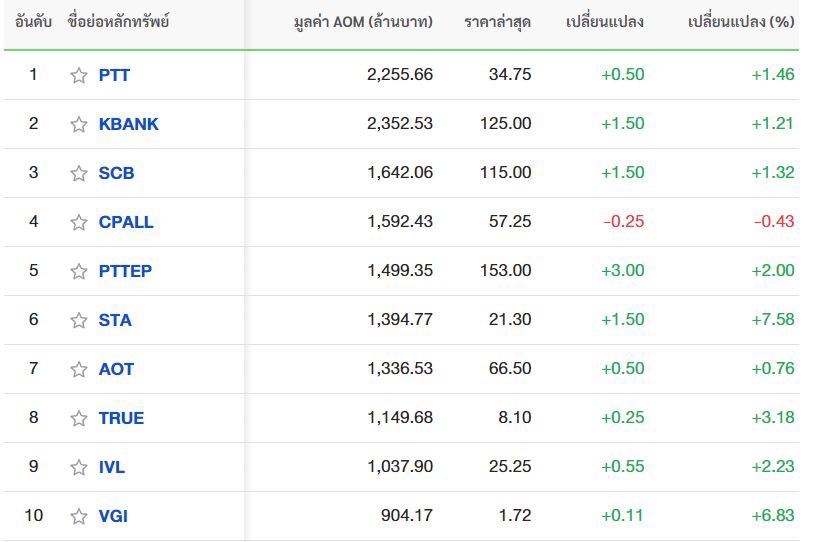Mark CPALL with the star icon
The image size is (824, 542).
pos(79,222)
